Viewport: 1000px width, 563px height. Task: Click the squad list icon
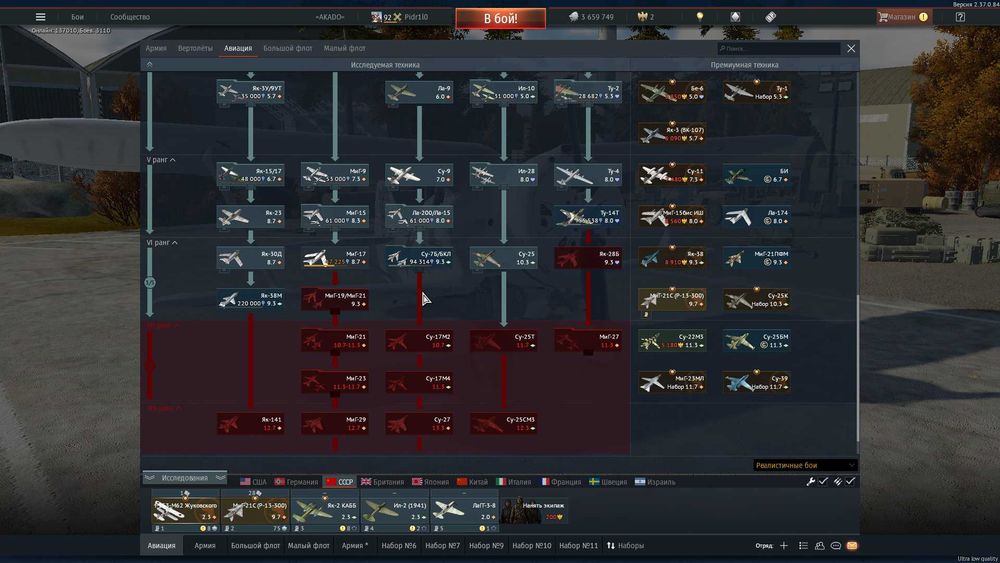coord(803,546)
